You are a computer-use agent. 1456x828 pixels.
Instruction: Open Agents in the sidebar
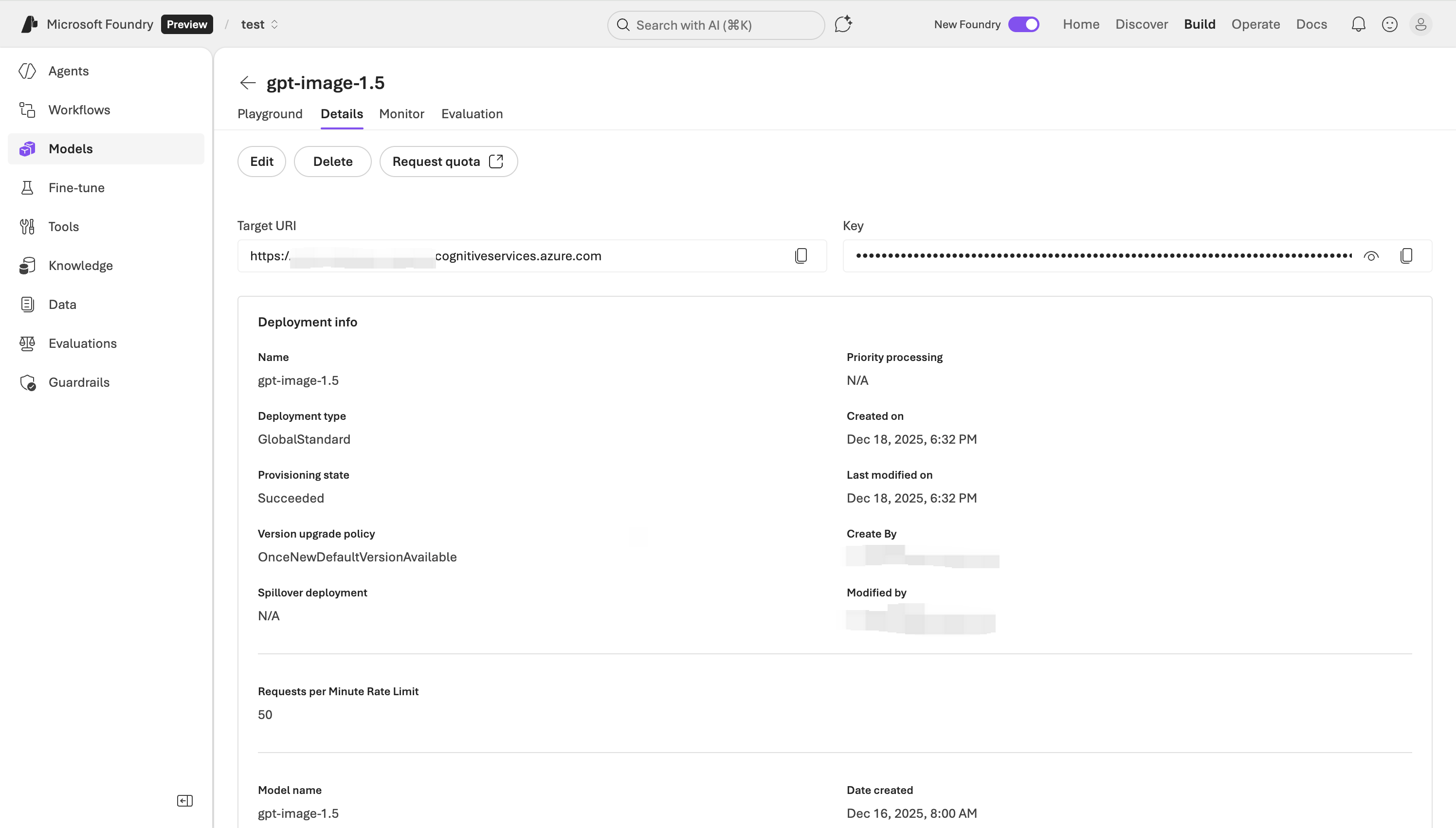[x=68, y=71]
